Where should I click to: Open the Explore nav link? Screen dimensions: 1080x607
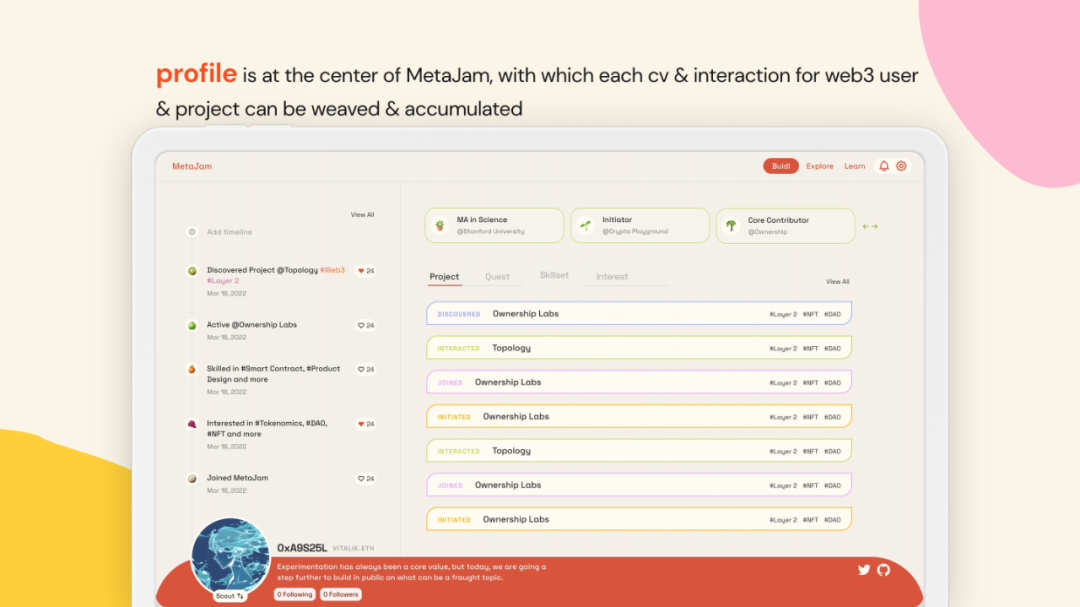pos(820,166)
